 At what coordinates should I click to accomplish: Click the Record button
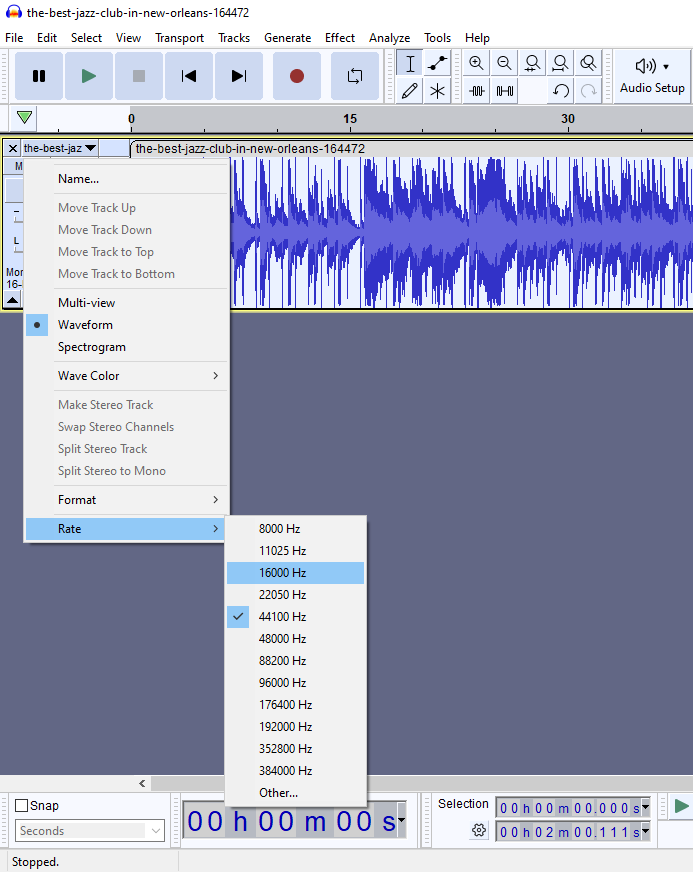pyautogui.click(x=296, y=76)
